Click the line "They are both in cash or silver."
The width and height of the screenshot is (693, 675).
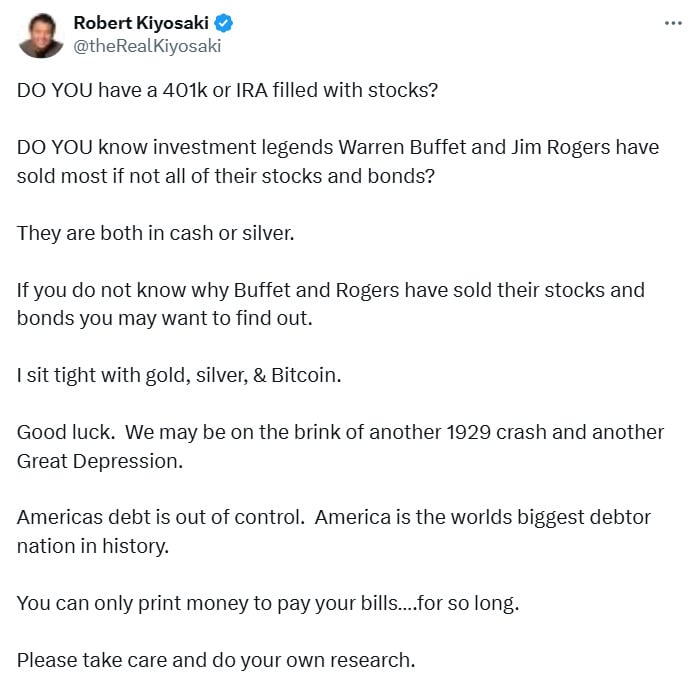point(155,233)
